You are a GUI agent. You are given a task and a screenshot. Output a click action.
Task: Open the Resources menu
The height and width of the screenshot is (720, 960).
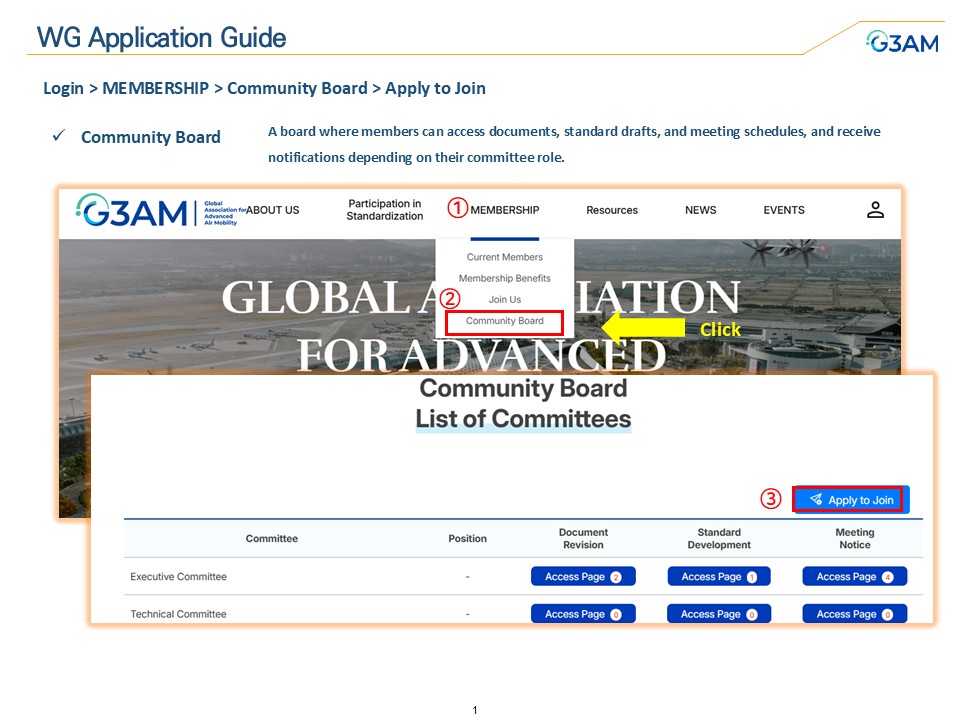pyautogui.click(x=612, y=210)
